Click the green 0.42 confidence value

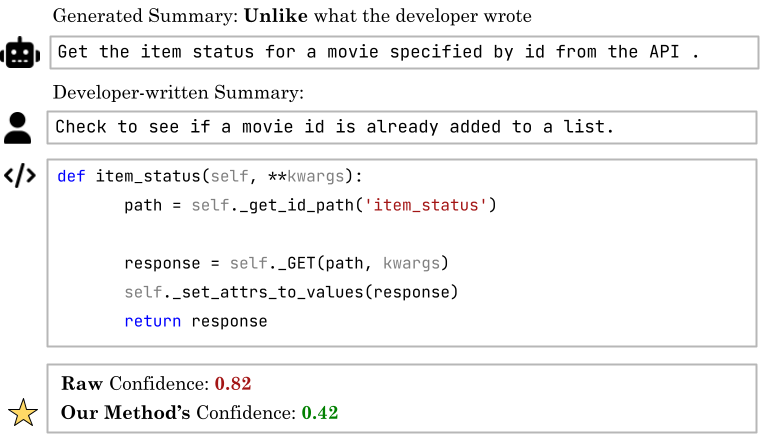(319, 412)
